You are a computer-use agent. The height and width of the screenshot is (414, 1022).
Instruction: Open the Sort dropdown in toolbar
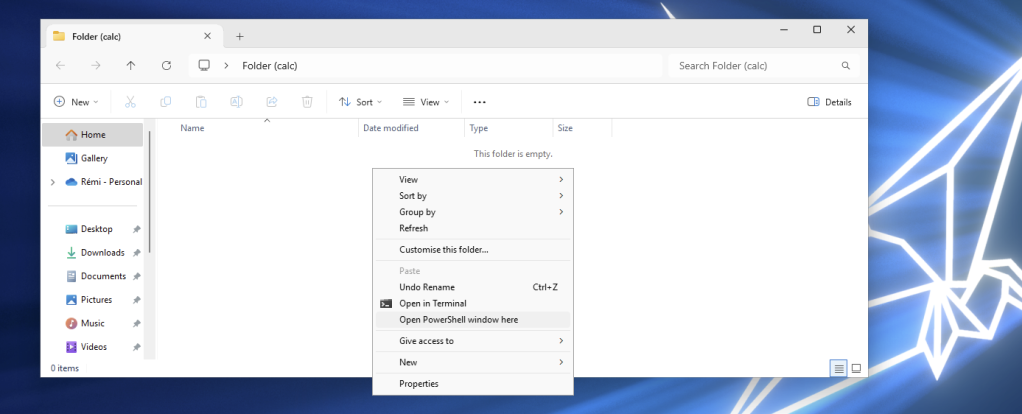click(360, 102)
